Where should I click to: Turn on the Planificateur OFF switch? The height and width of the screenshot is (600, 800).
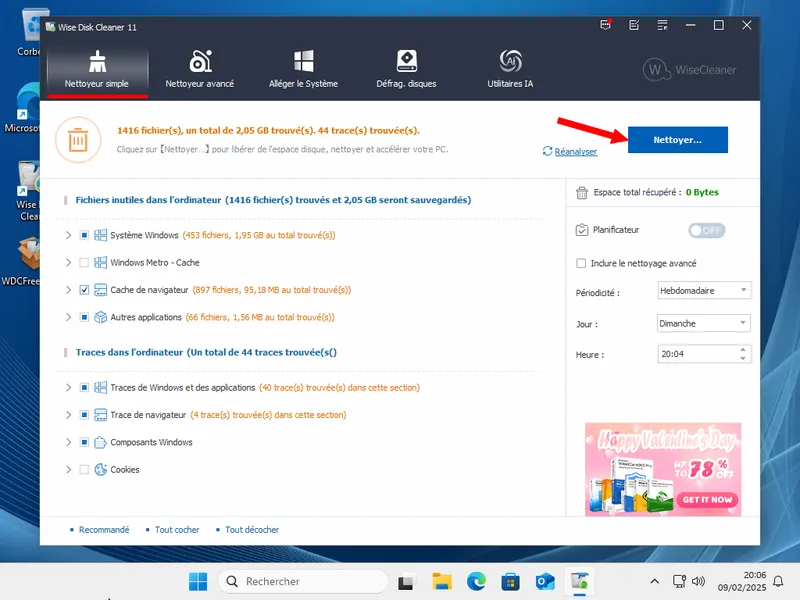(x=707, y=231)
